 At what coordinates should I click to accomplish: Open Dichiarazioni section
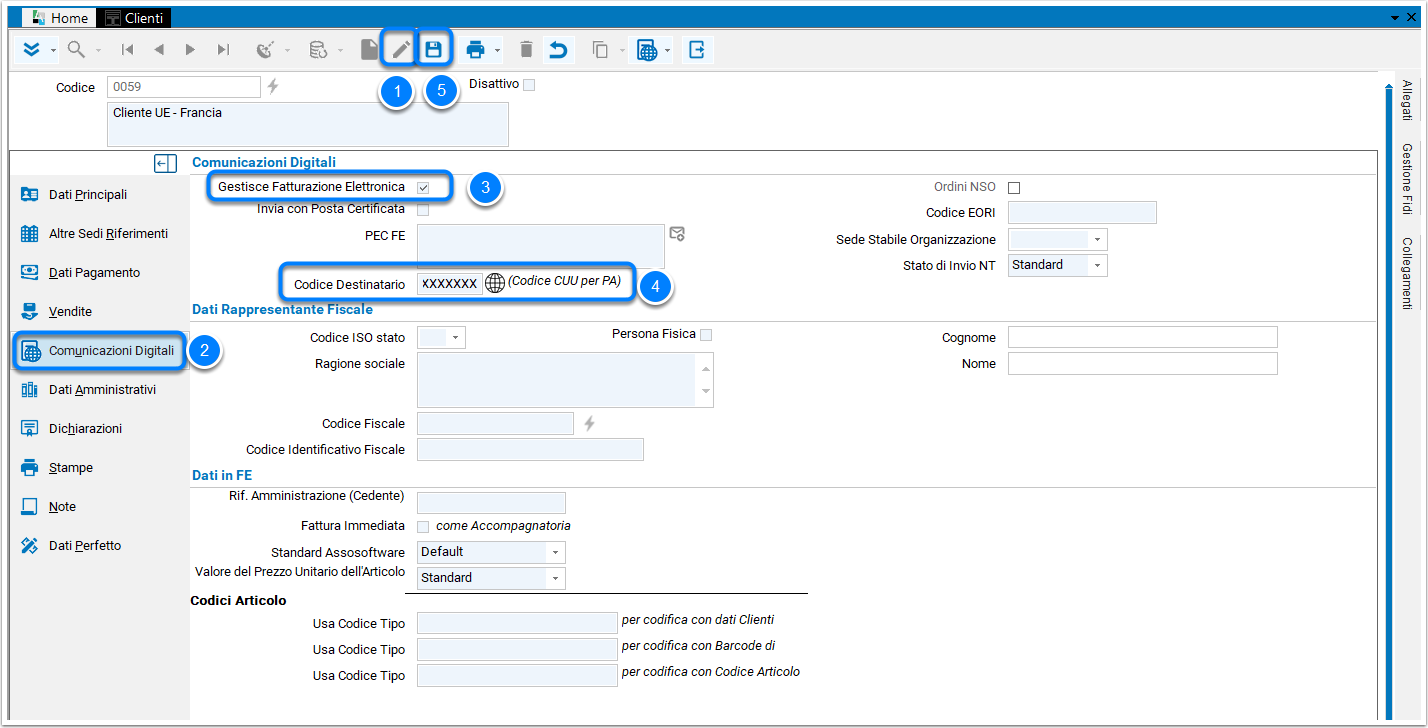98,429
